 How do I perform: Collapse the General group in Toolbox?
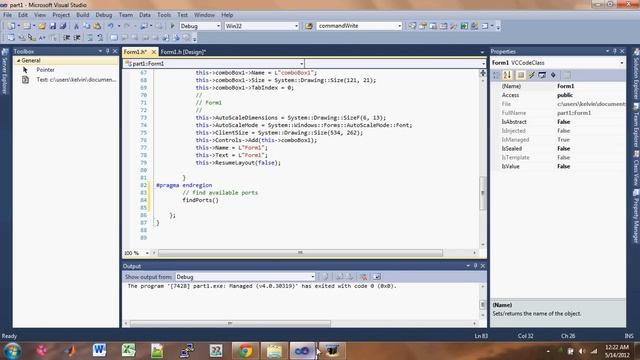18,60
